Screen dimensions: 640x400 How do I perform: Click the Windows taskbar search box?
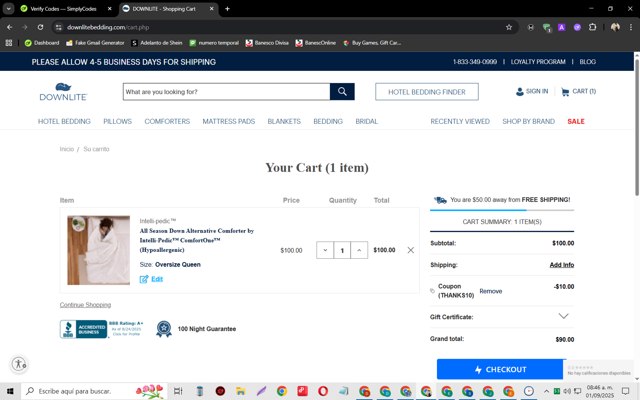pyautogui.click(x=94, y=391)
